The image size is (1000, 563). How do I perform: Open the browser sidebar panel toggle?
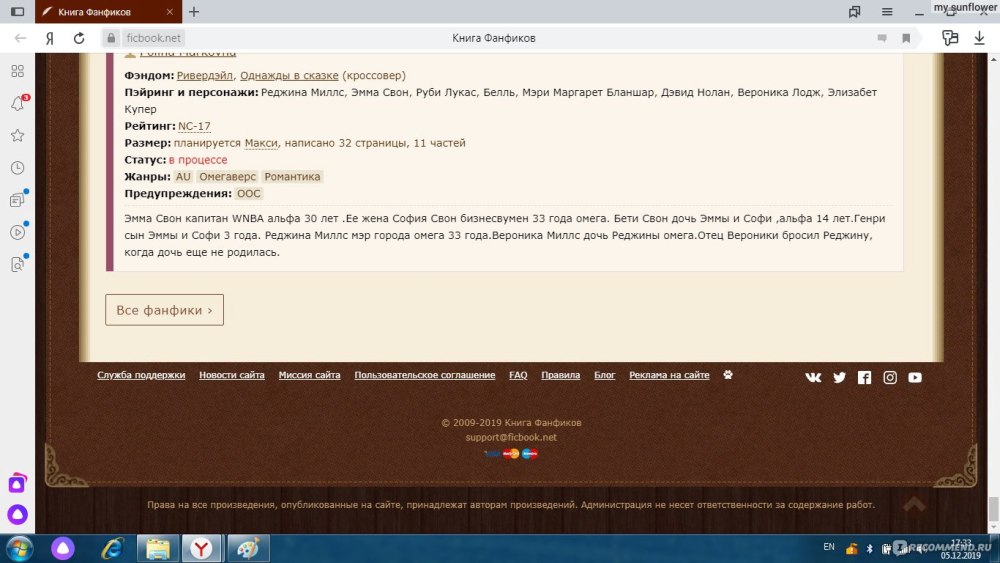[17, 11]
